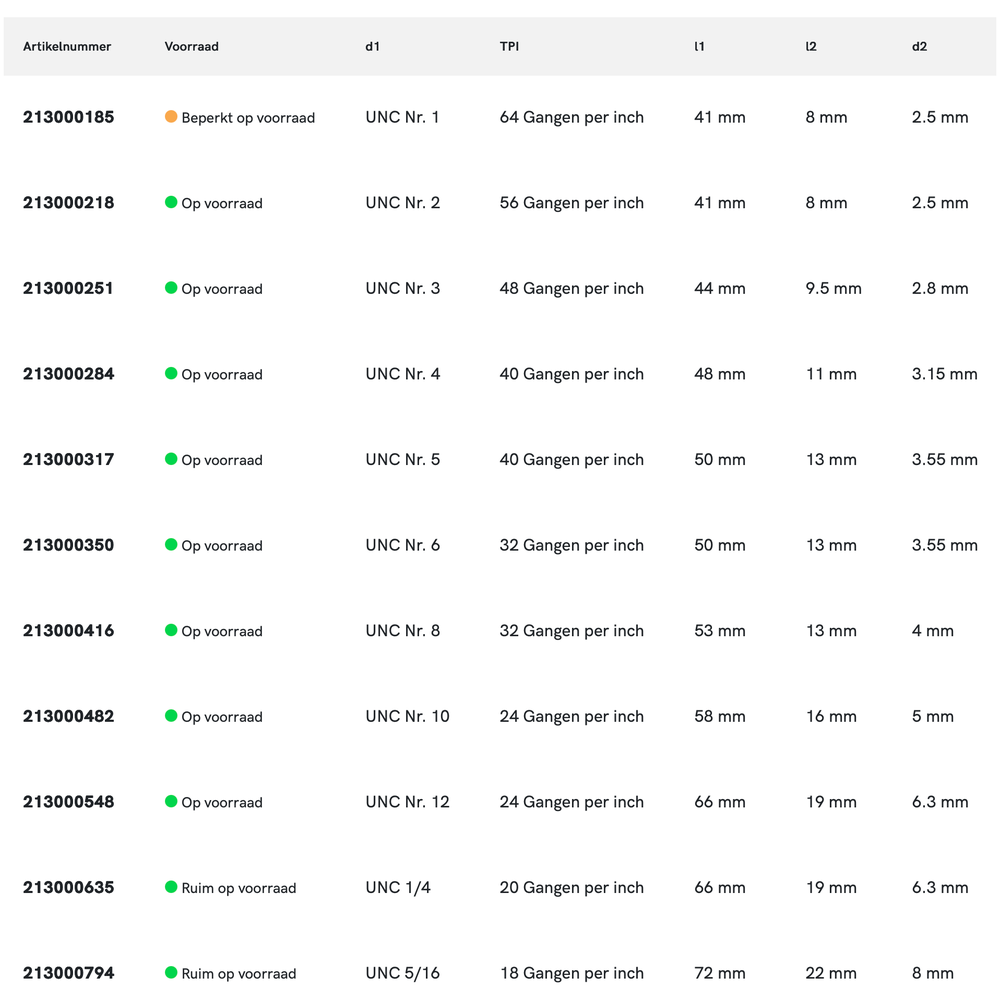This screenshot has height=1000, width=1000.
Task: Open article number 213000548
Action: (68, 802)
